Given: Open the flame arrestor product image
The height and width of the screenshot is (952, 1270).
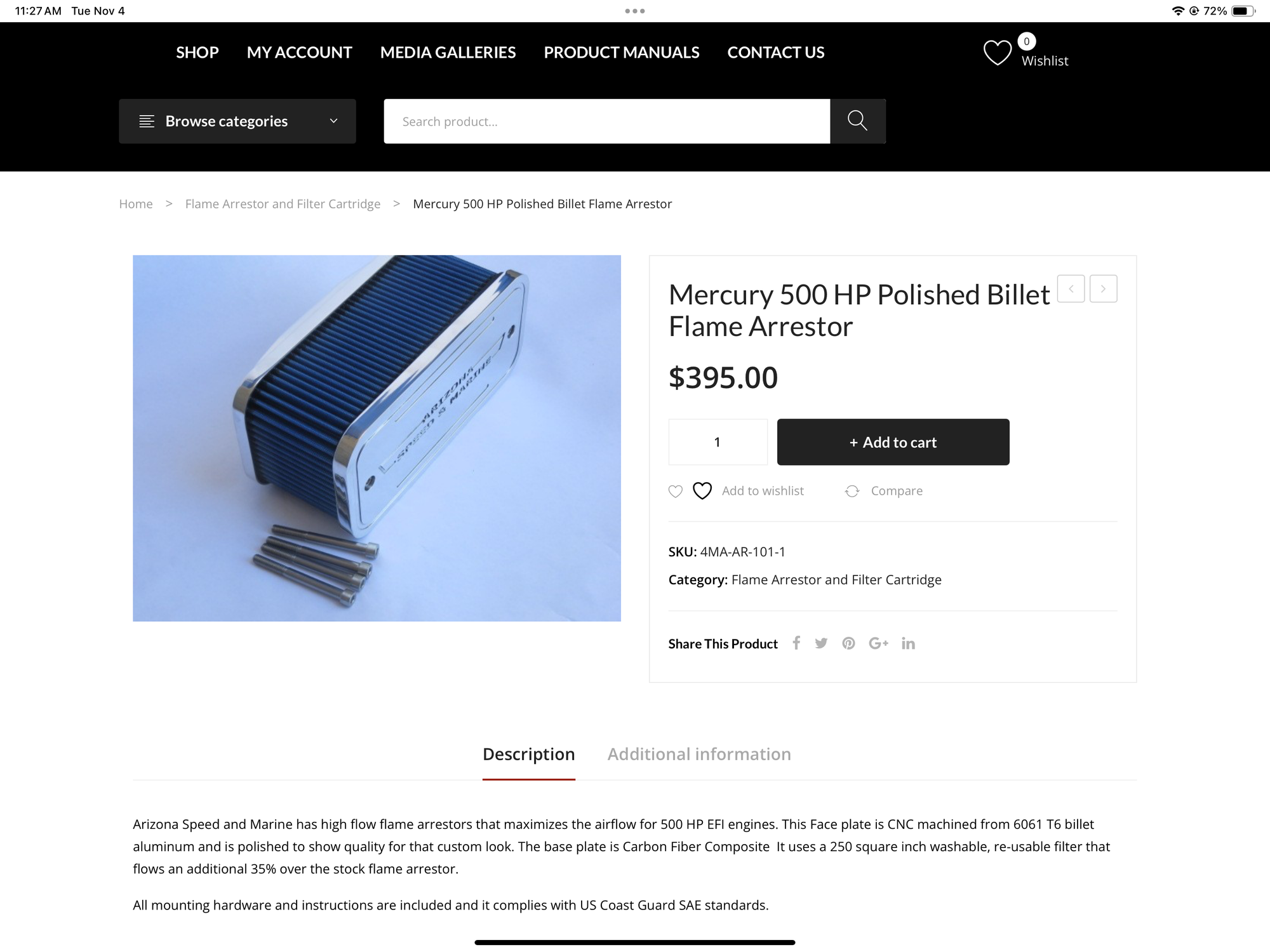Looking at the screenshot, I should tap(377, 438).
